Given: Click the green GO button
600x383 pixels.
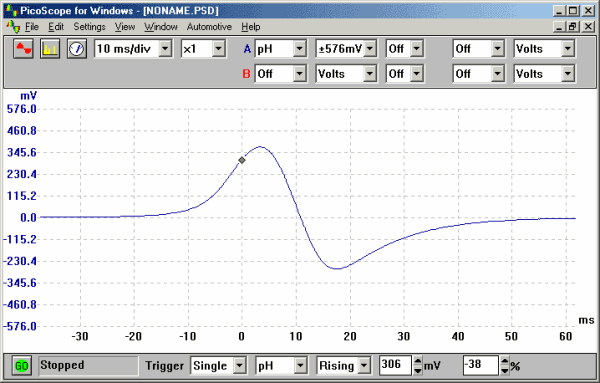Looking at the screenshot, I should click(21, 366).
